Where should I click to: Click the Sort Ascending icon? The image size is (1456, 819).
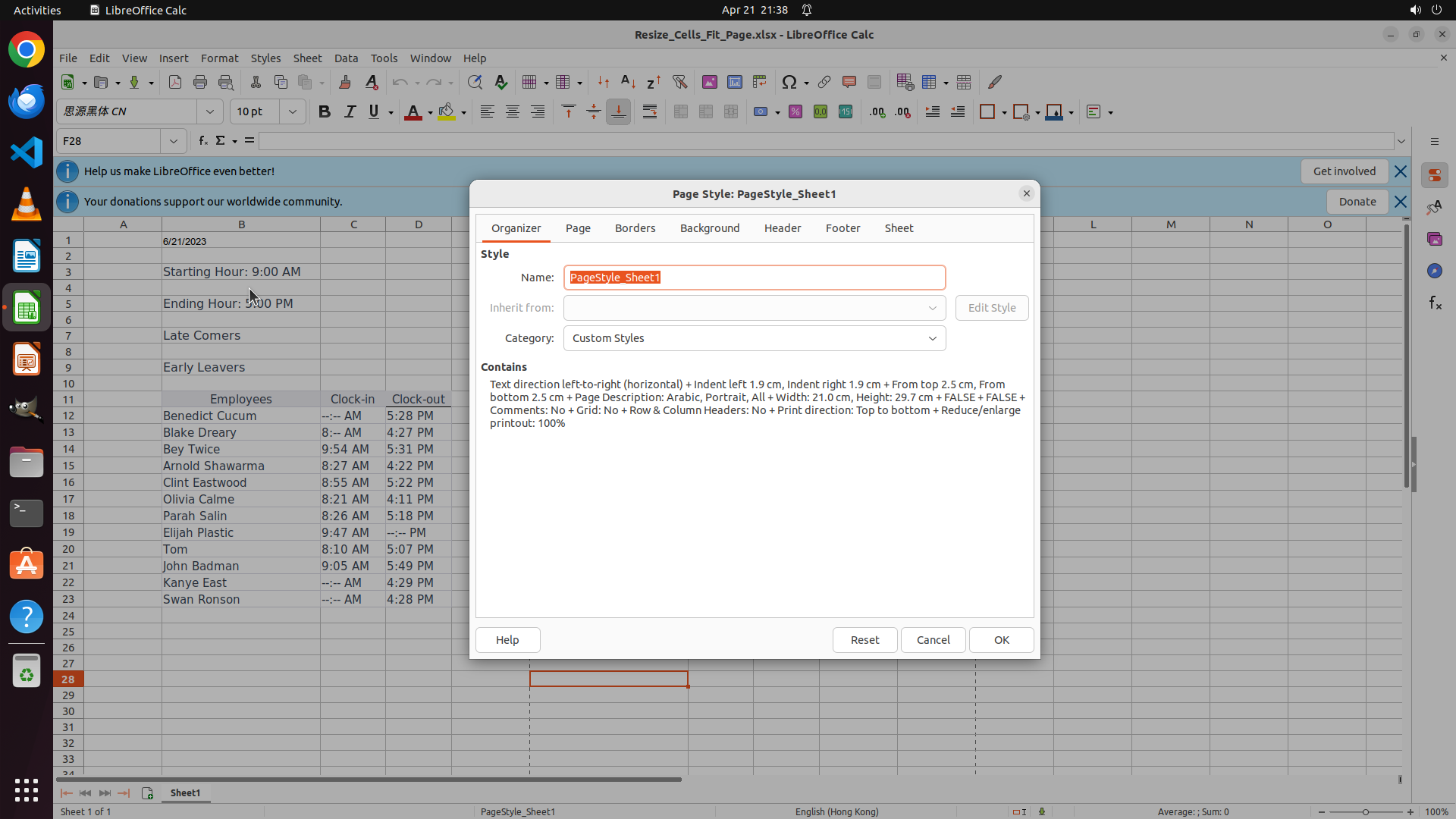(628, 82)
